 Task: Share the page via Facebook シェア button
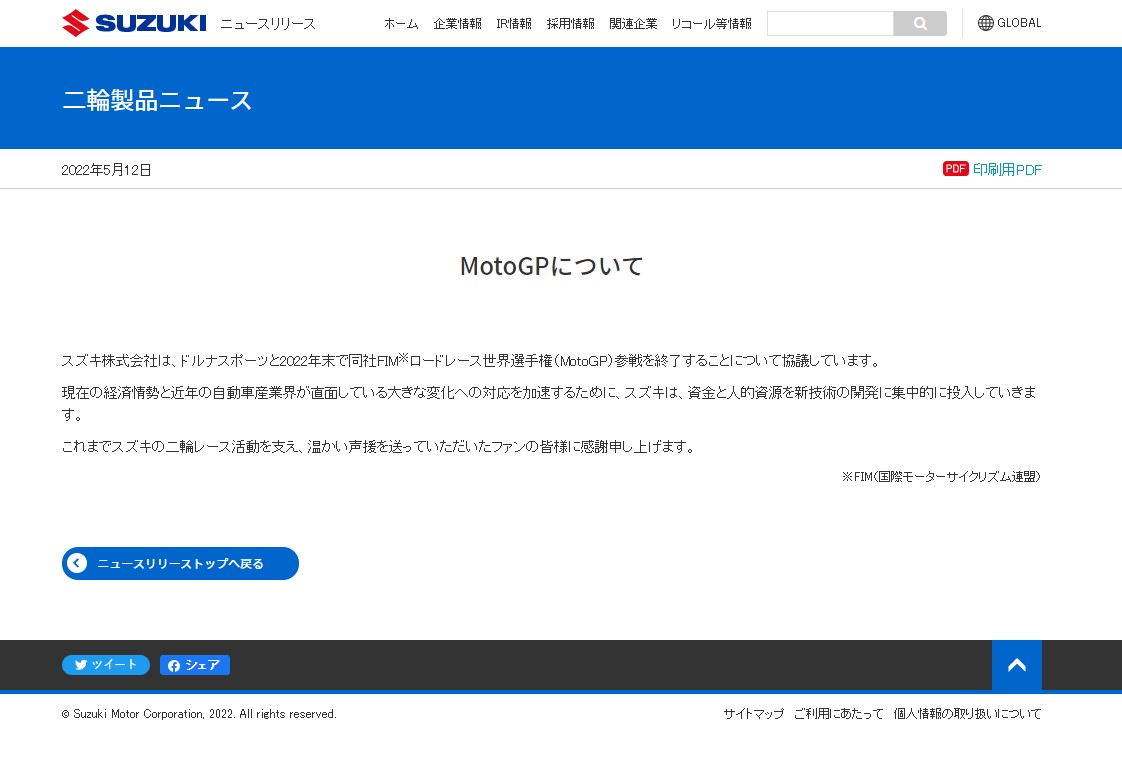[195, 665]
